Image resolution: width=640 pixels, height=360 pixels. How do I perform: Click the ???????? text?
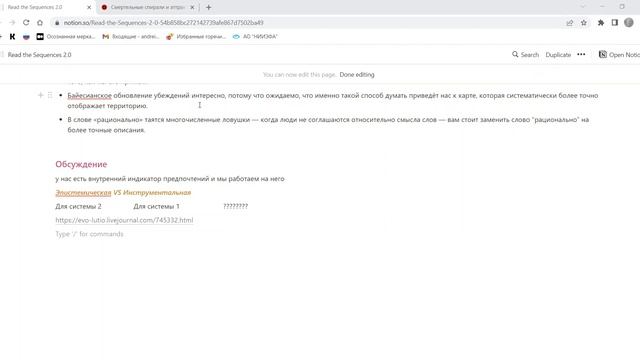coord(236,207)
